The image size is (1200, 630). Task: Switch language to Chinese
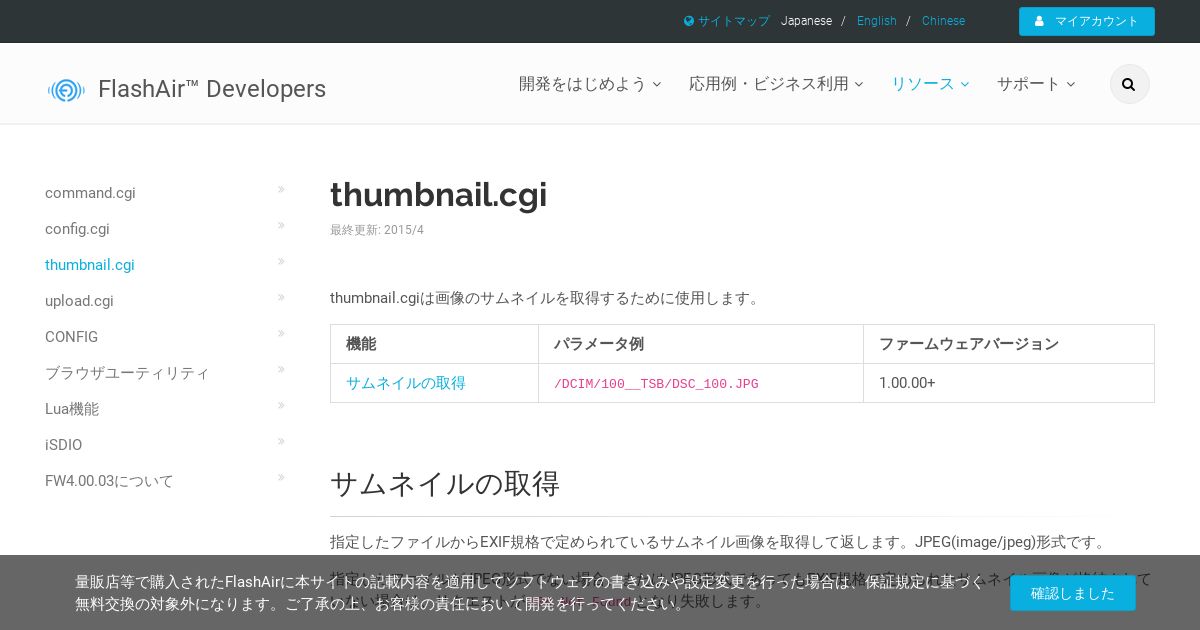pyautogui.click(x=943, y=21)
